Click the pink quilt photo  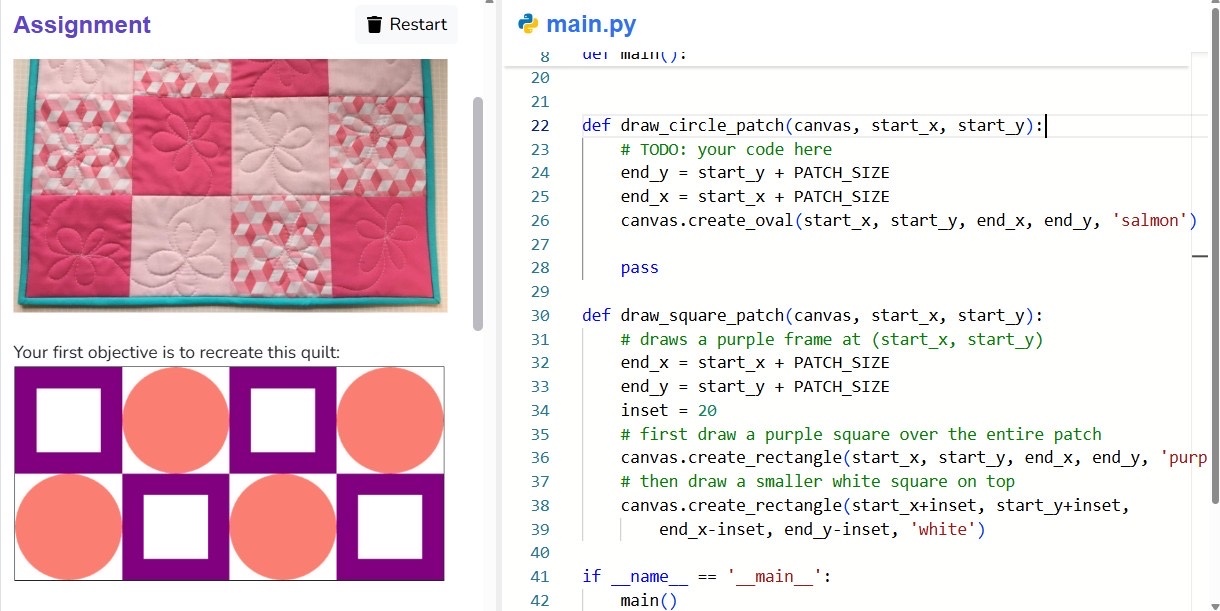pyautogui.click(x=230, y=185)
